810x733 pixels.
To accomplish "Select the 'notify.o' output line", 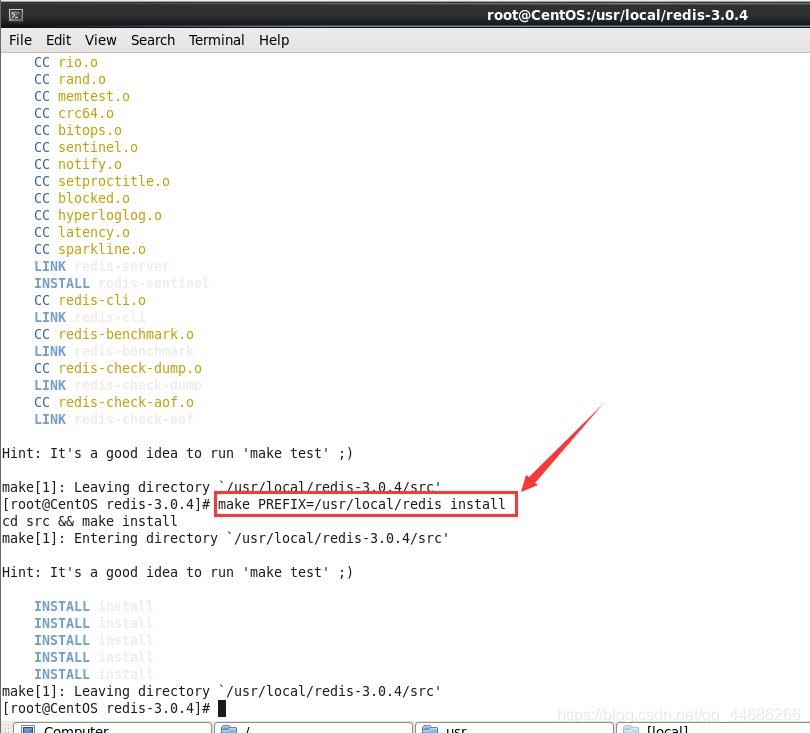I will 78,165.
